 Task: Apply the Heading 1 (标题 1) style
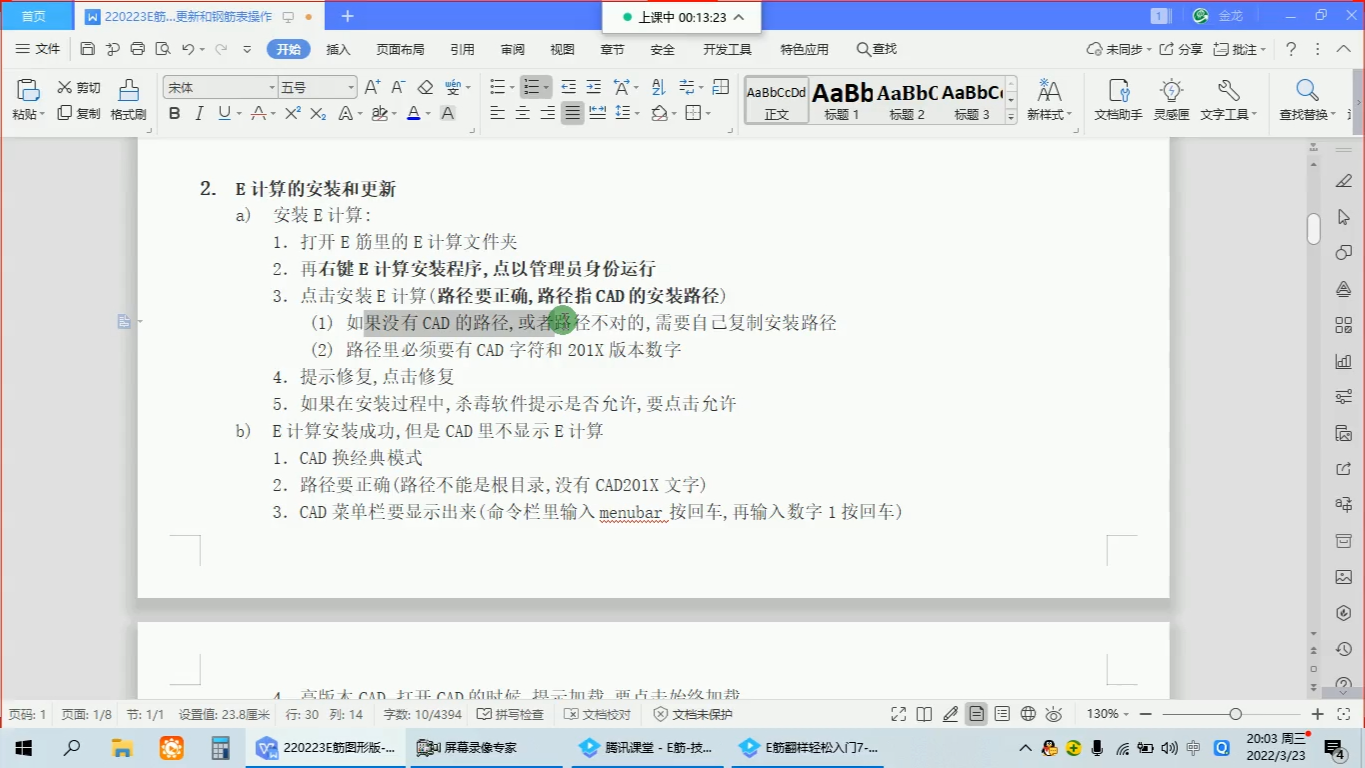pos(842,100)
